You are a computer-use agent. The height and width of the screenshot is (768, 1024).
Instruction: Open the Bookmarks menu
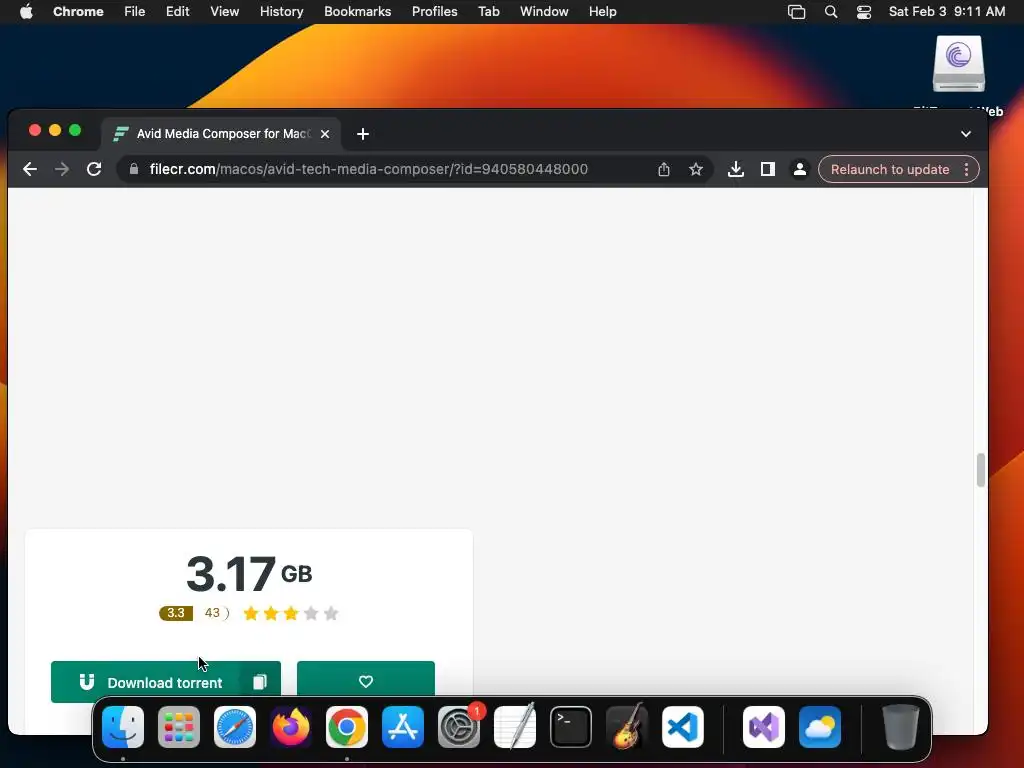(358, 11)
